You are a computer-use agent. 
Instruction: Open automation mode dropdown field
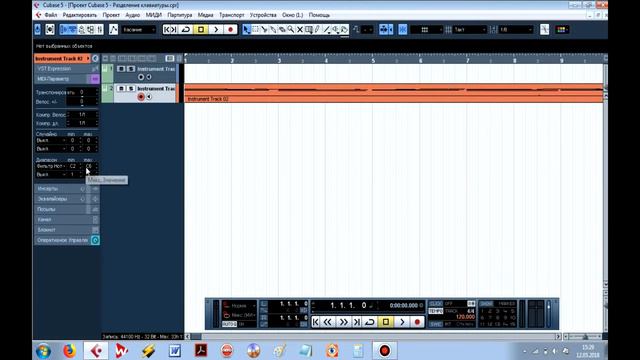pos(139,29)
